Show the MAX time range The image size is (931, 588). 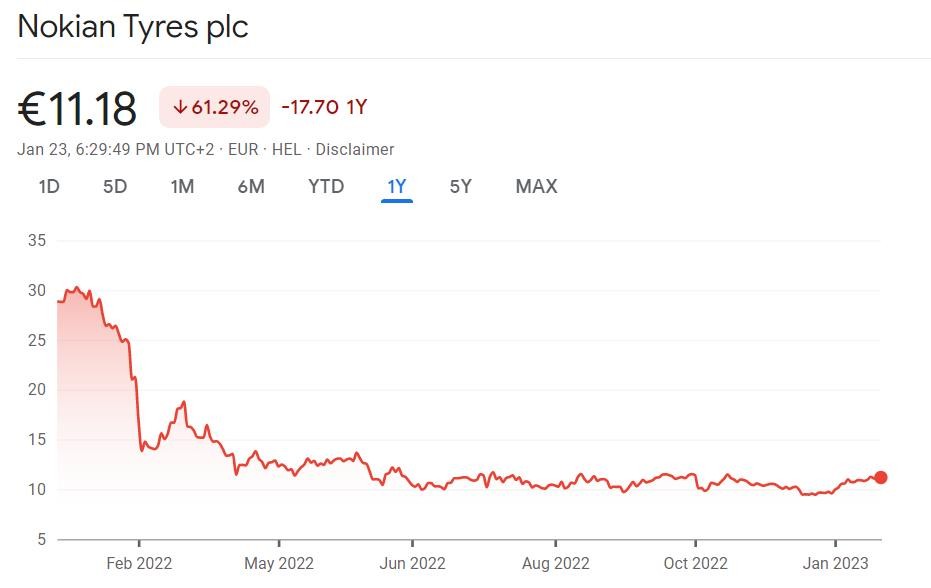click(536, 186)
